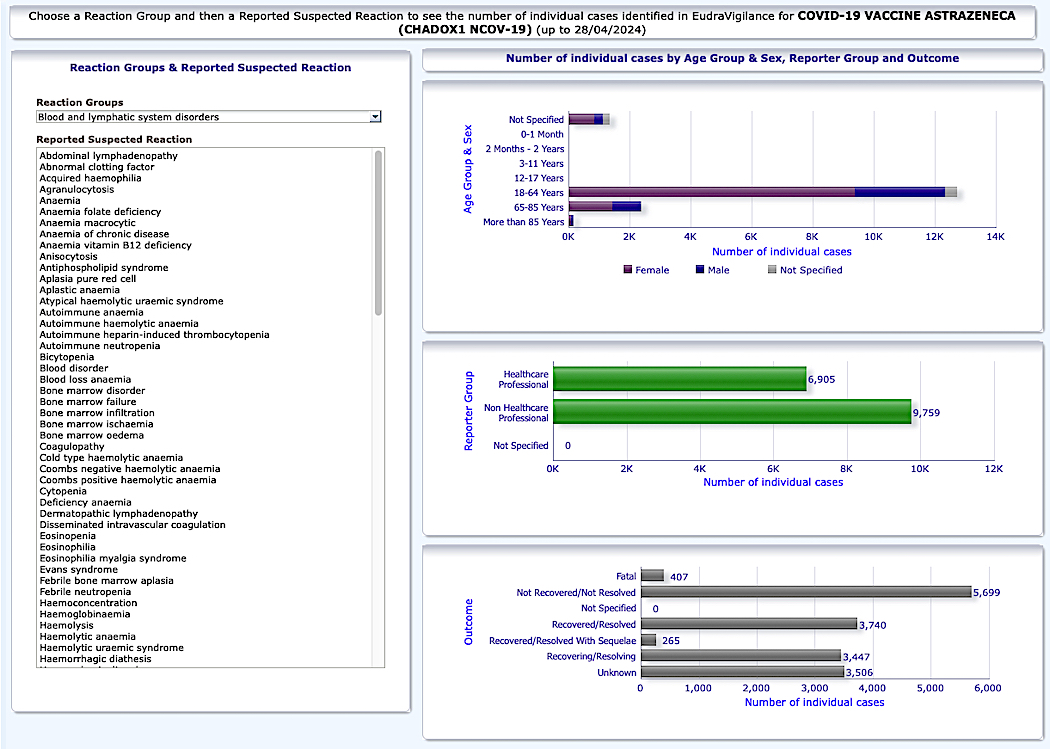Pick the 'Febrile neutropenia' reaction

coord(85,592)
